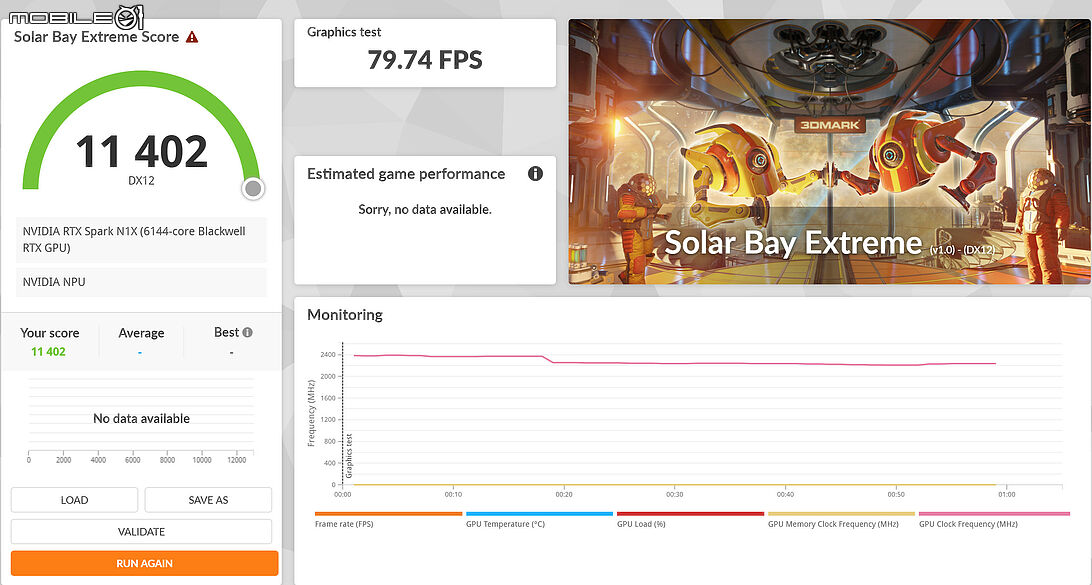Click the red warning icon beside Solar Bay Extreme Score
This screenshot has height=585, width=1092.
(x=192, y=37)
